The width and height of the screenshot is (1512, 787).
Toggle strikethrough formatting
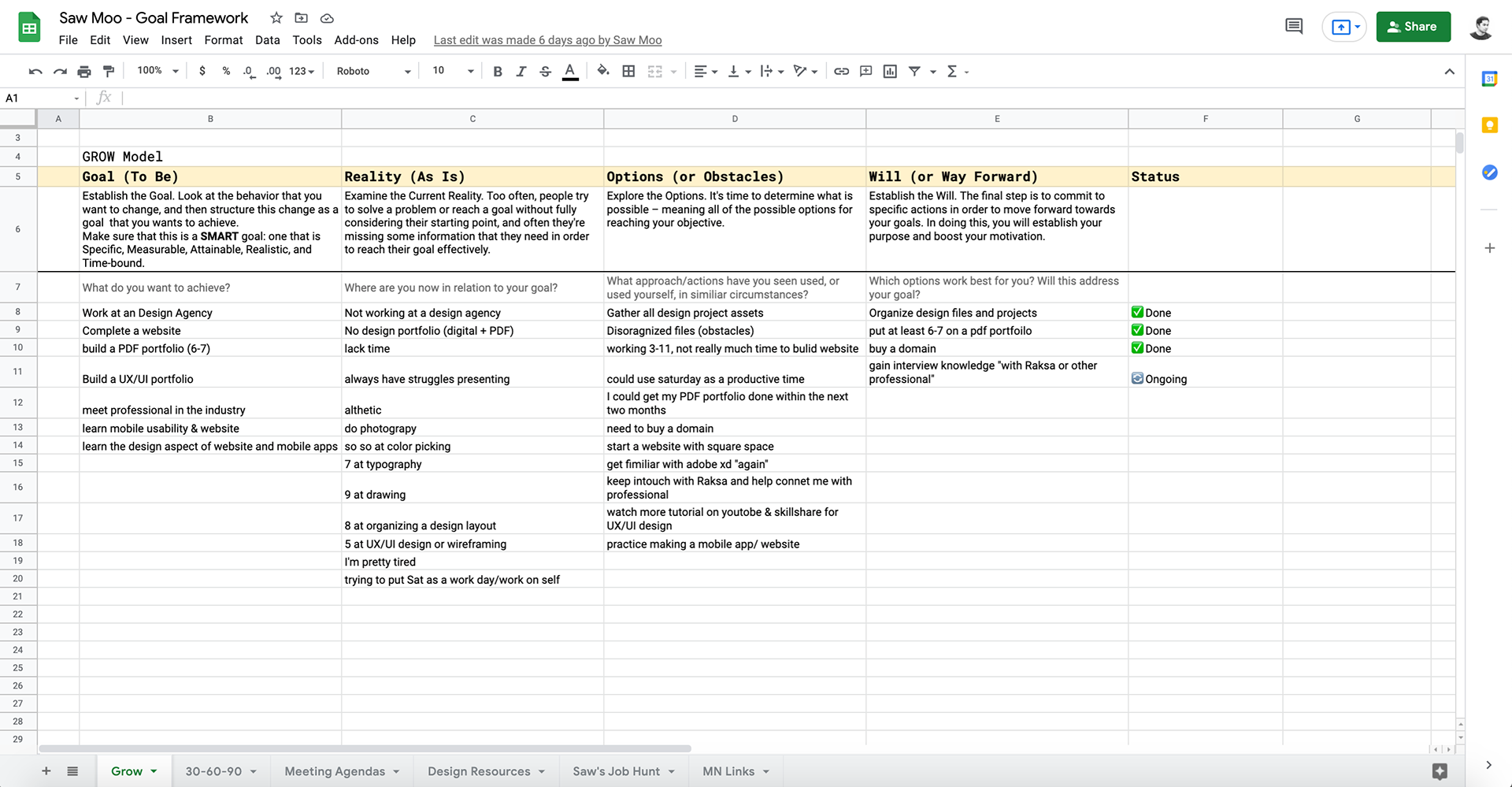545,72
